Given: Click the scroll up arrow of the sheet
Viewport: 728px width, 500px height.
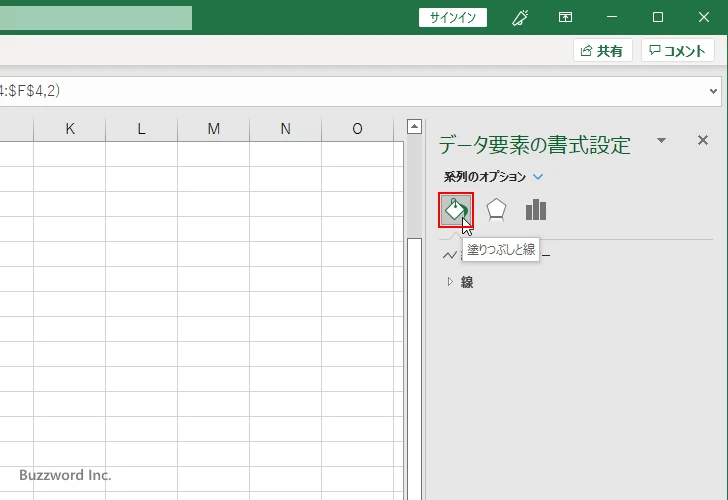Looking at the screenshot, I should (415, 127).
